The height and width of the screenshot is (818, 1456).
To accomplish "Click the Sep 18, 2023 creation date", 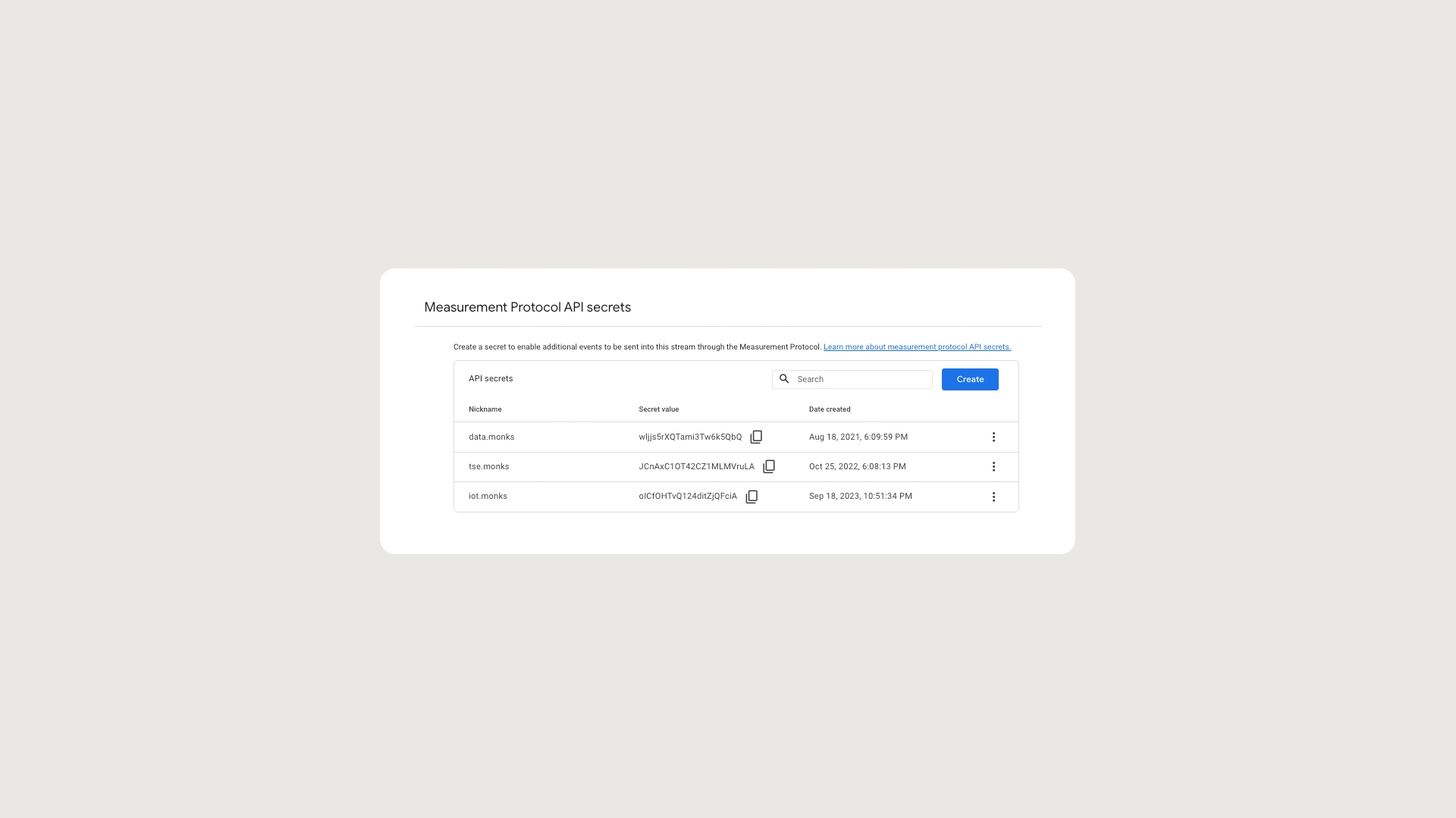I will coord(860,497).
